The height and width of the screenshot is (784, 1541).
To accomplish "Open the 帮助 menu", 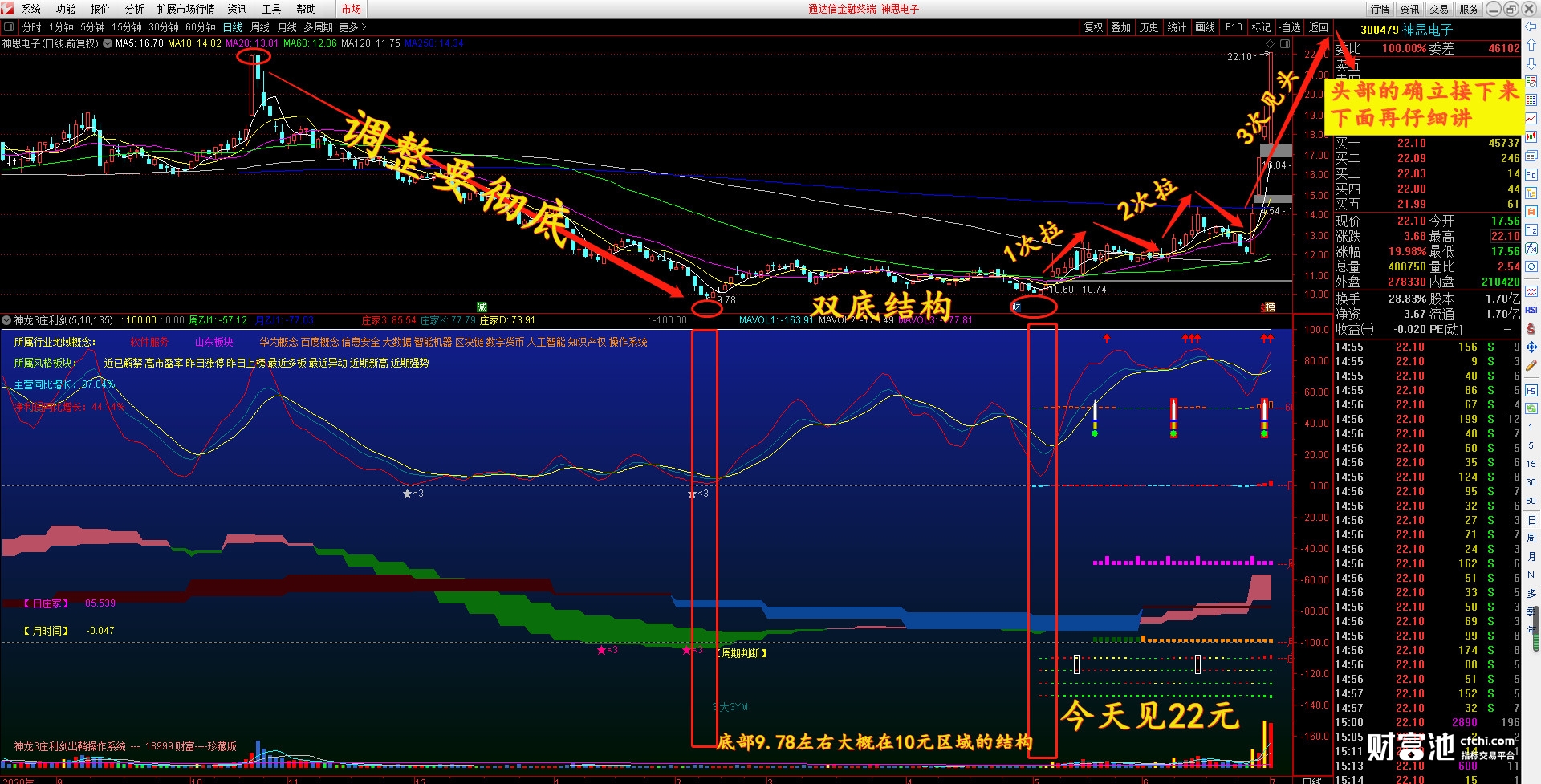I will tap(307, 9).
